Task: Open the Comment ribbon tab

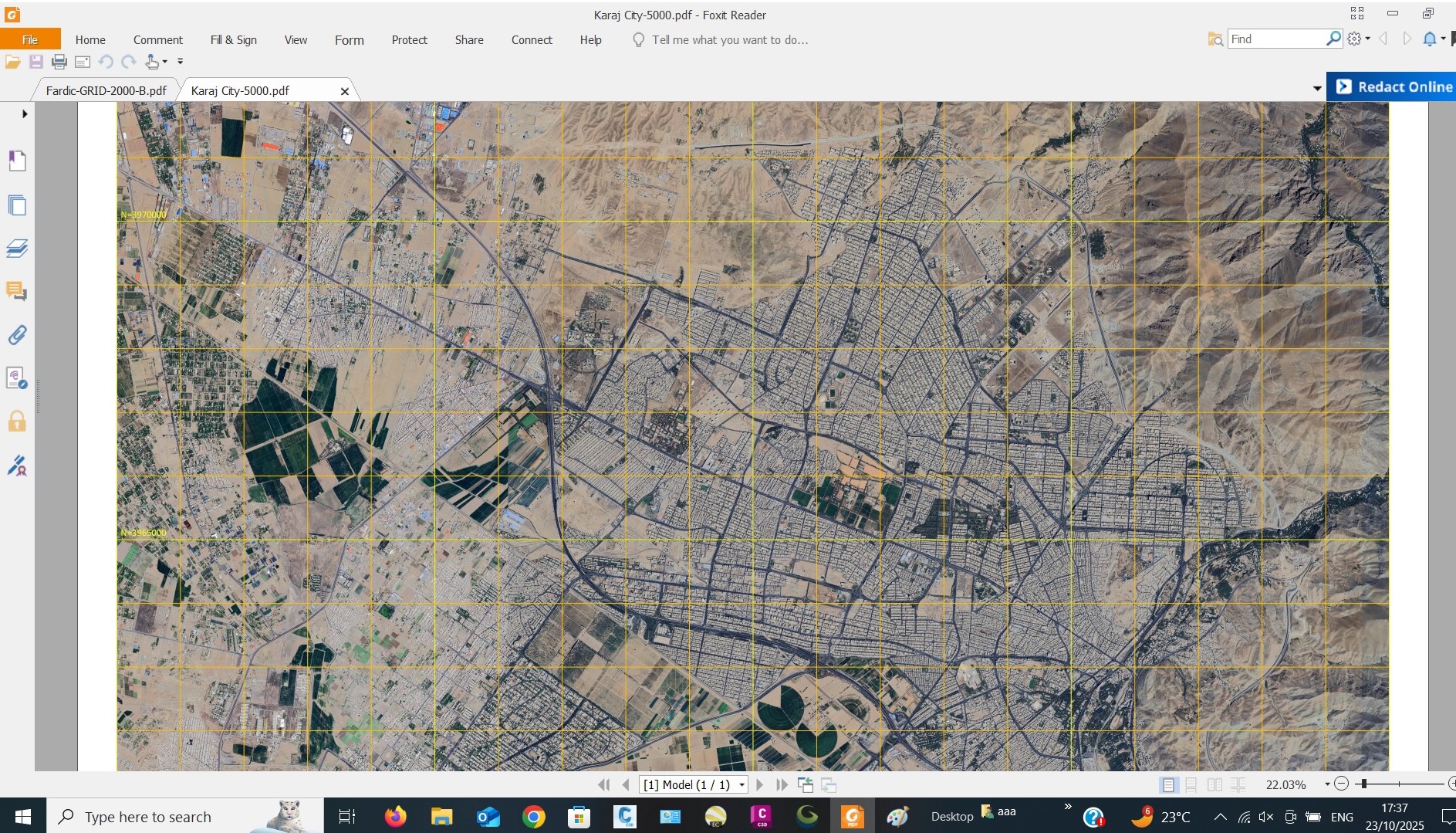Action: click(x=157, y=40)
